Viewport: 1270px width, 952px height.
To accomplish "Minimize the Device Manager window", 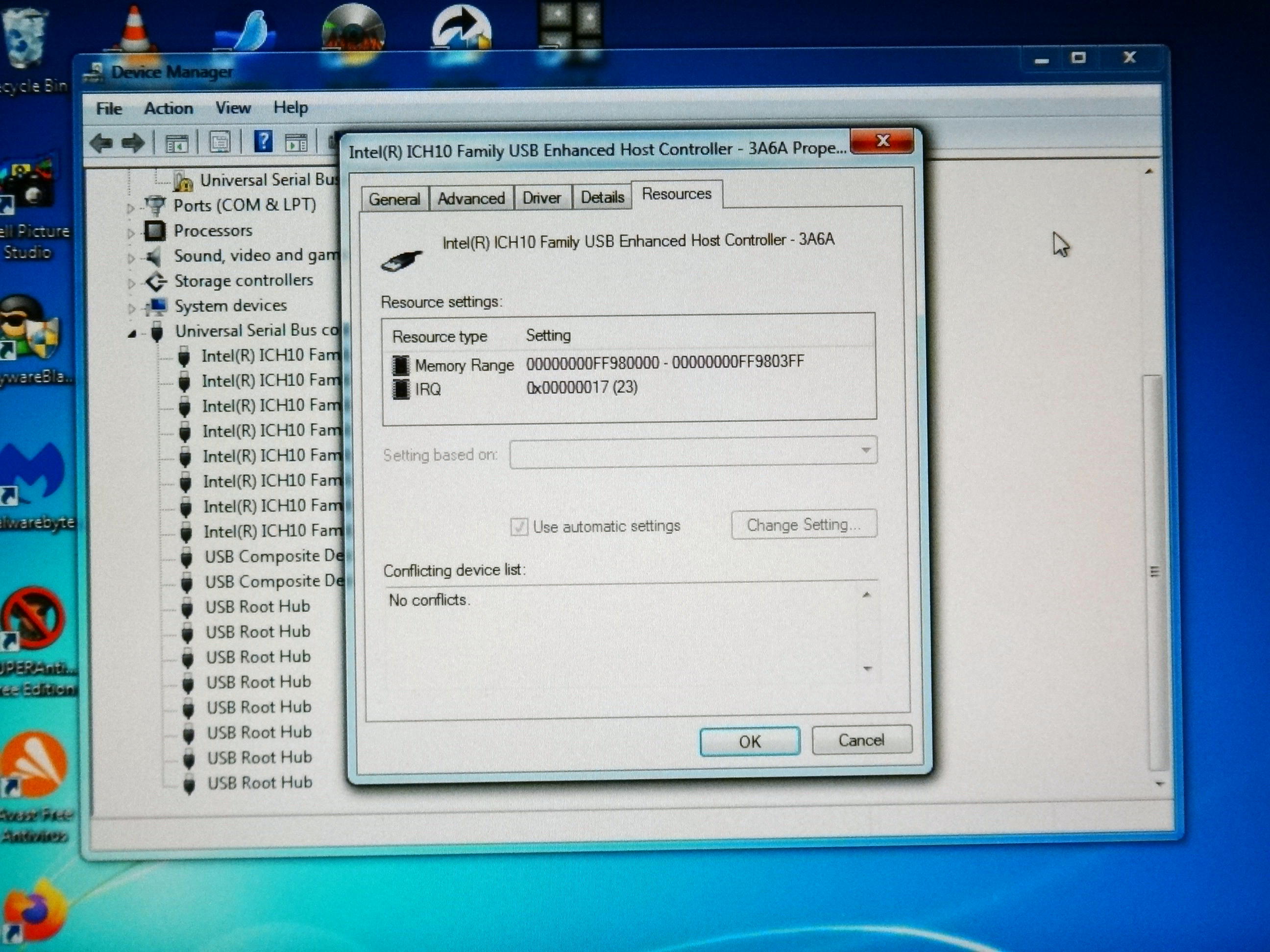I will tap(1042, 60).
